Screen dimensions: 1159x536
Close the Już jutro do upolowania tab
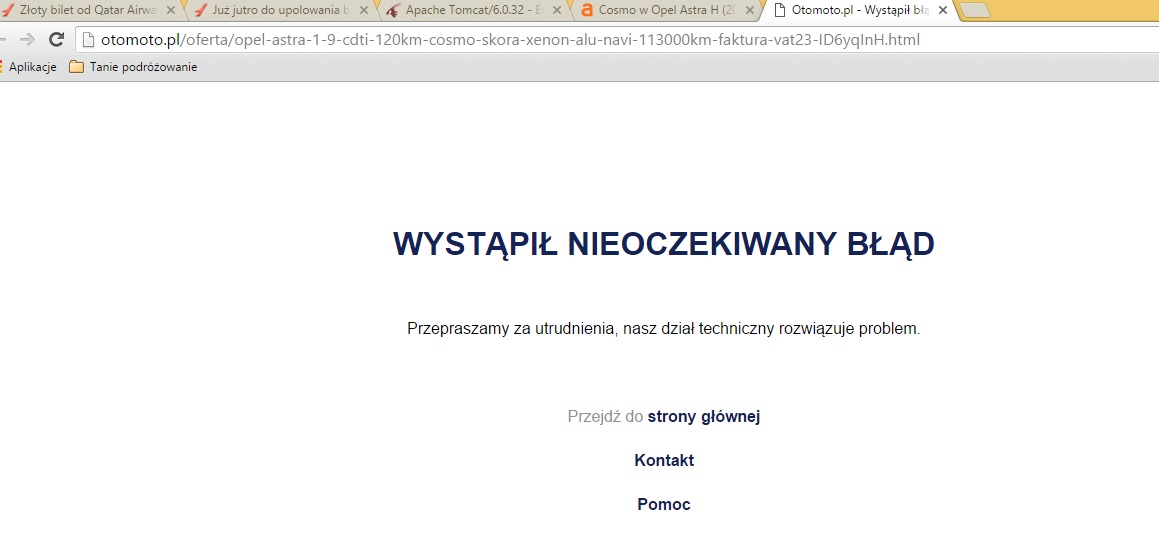click(364, 10)
